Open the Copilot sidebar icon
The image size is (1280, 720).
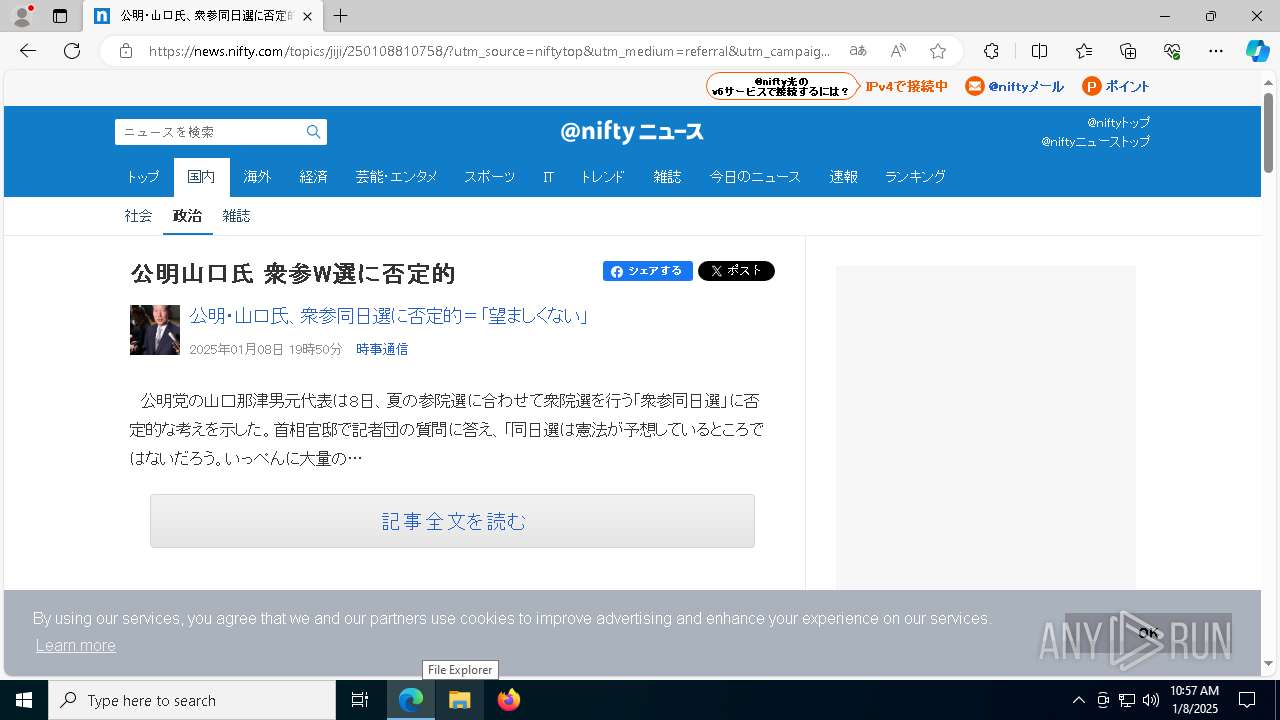(1257, 51)
